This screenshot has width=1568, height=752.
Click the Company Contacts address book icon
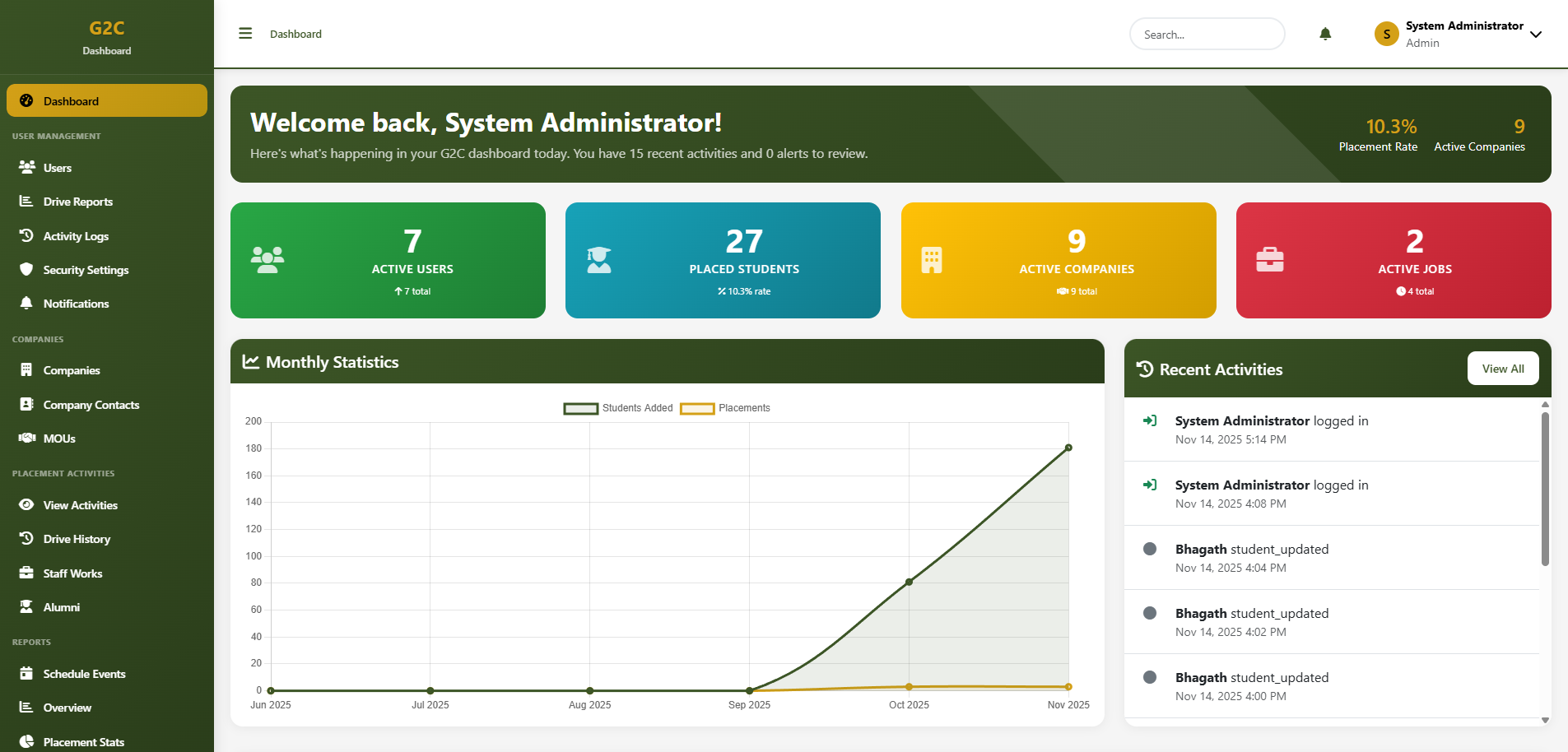click(26, 404)
